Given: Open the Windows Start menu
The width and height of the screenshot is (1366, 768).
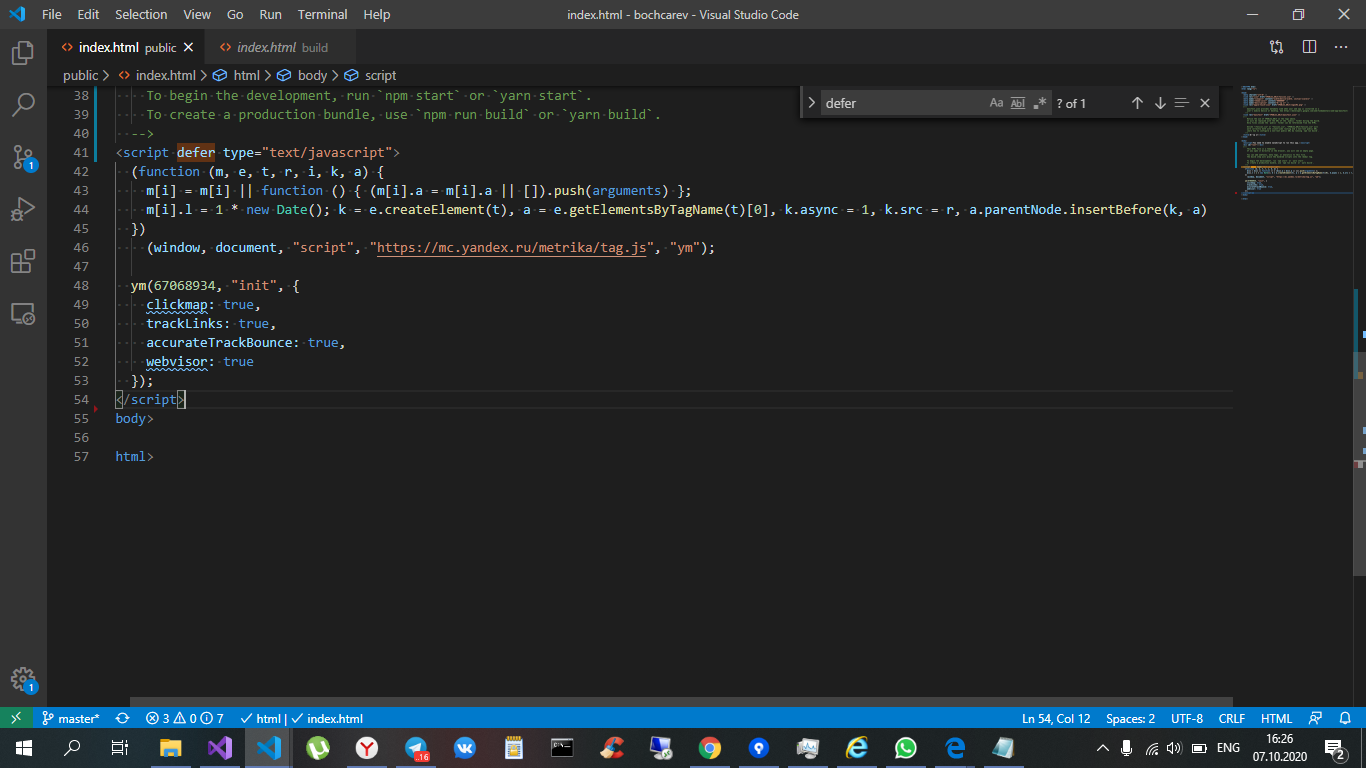Looking at the screenshot, I should pos(23,748).
